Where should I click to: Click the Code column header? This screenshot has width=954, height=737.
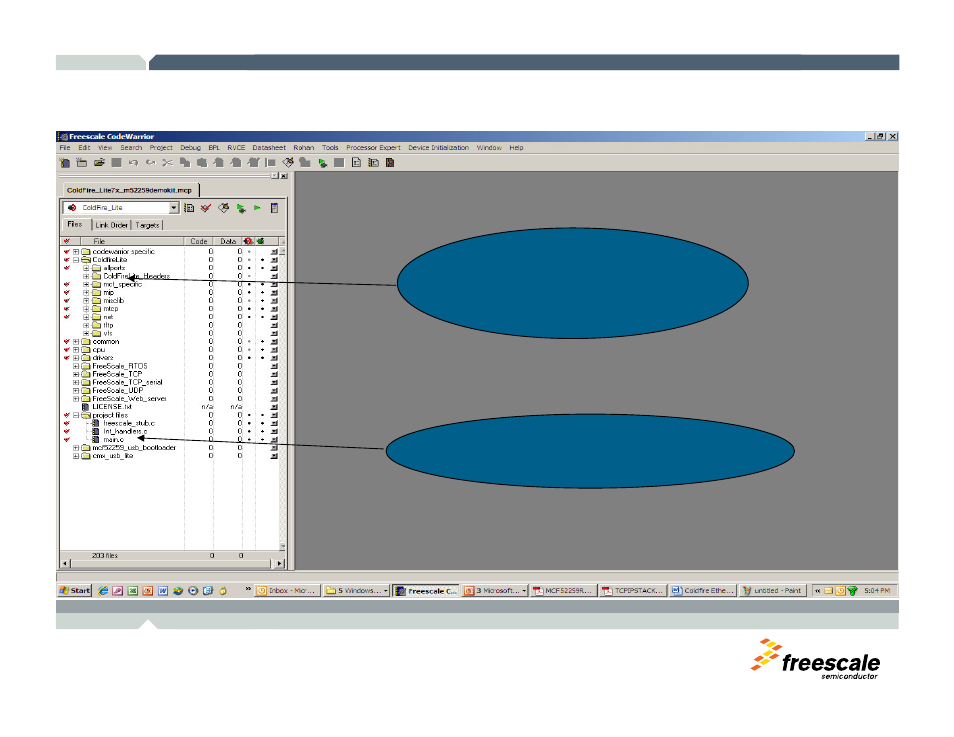[x=198, y=241]
